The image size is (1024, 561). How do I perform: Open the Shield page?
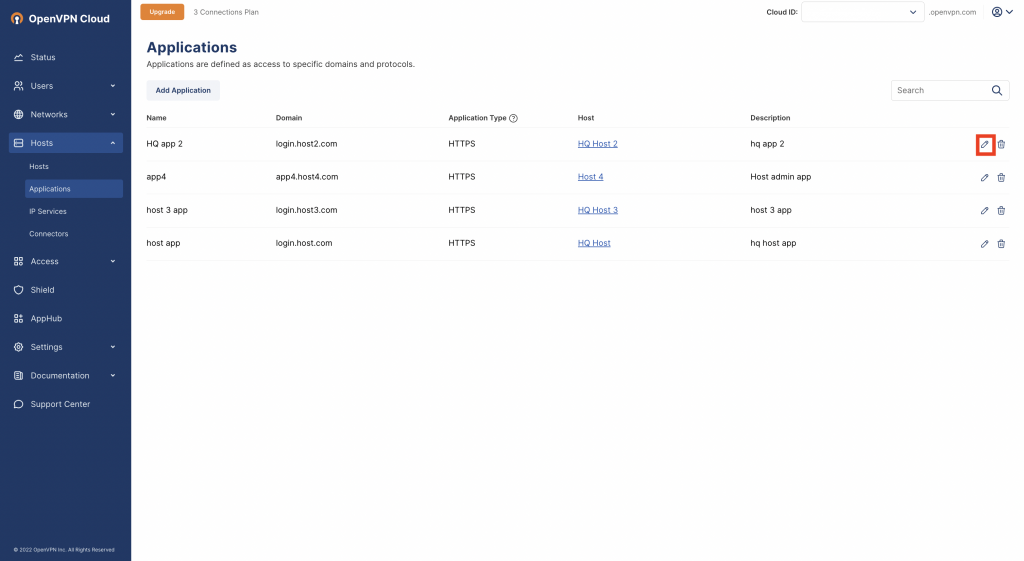pos(42,290)
